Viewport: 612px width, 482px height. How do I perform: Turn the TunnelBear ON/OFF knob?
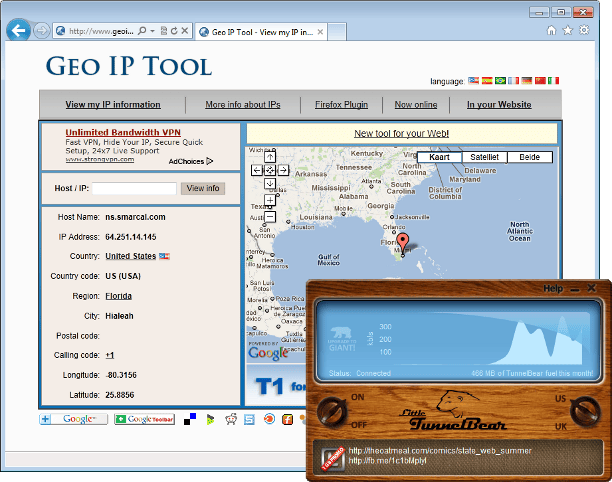coord(332,411)
